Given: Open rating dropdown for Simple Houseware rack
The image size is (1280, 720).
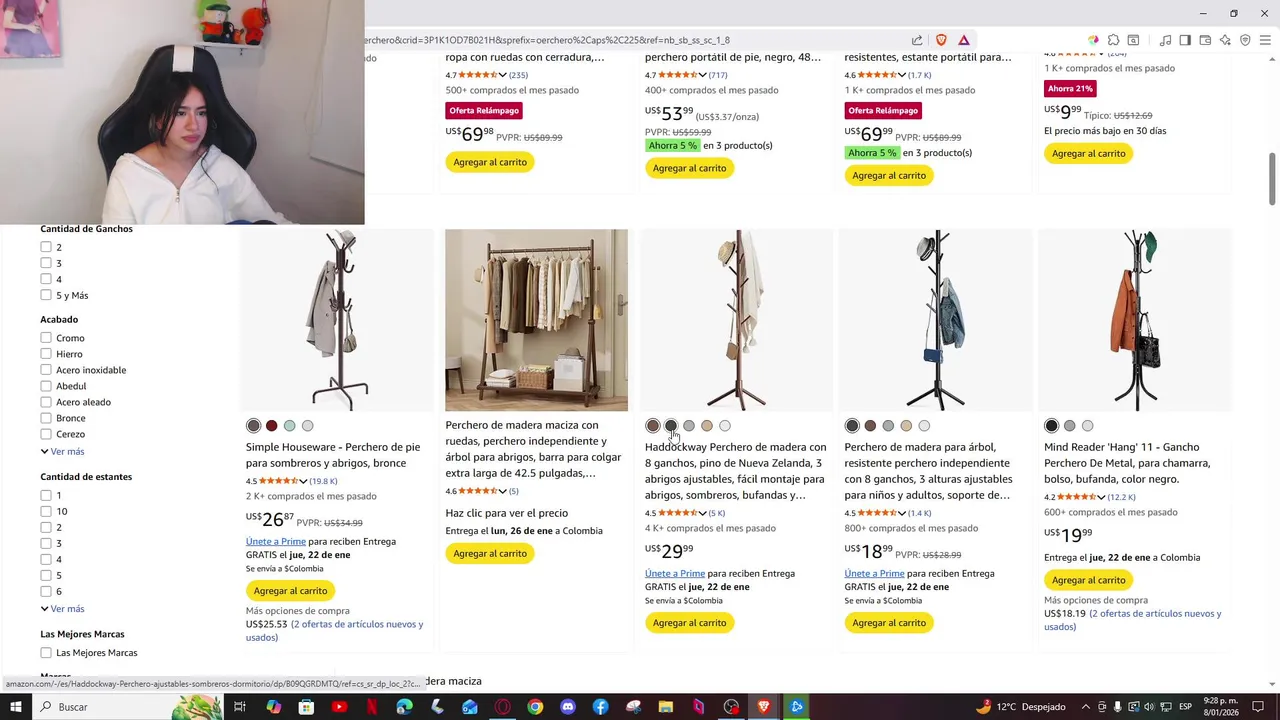Looking at the screenshot, I should point(303,481).
